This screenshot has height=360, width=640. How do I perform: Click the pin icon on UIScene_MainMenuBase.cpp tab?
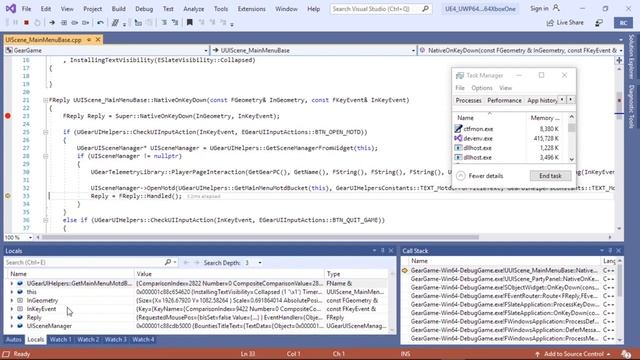pos(89,40)
